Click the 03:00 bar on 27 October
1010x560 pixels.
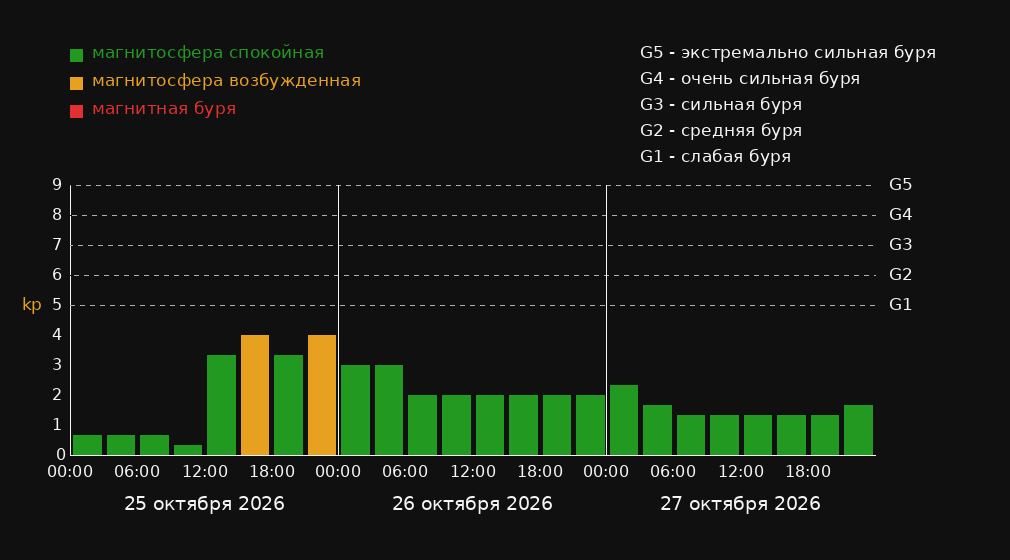tap(657, 430)
